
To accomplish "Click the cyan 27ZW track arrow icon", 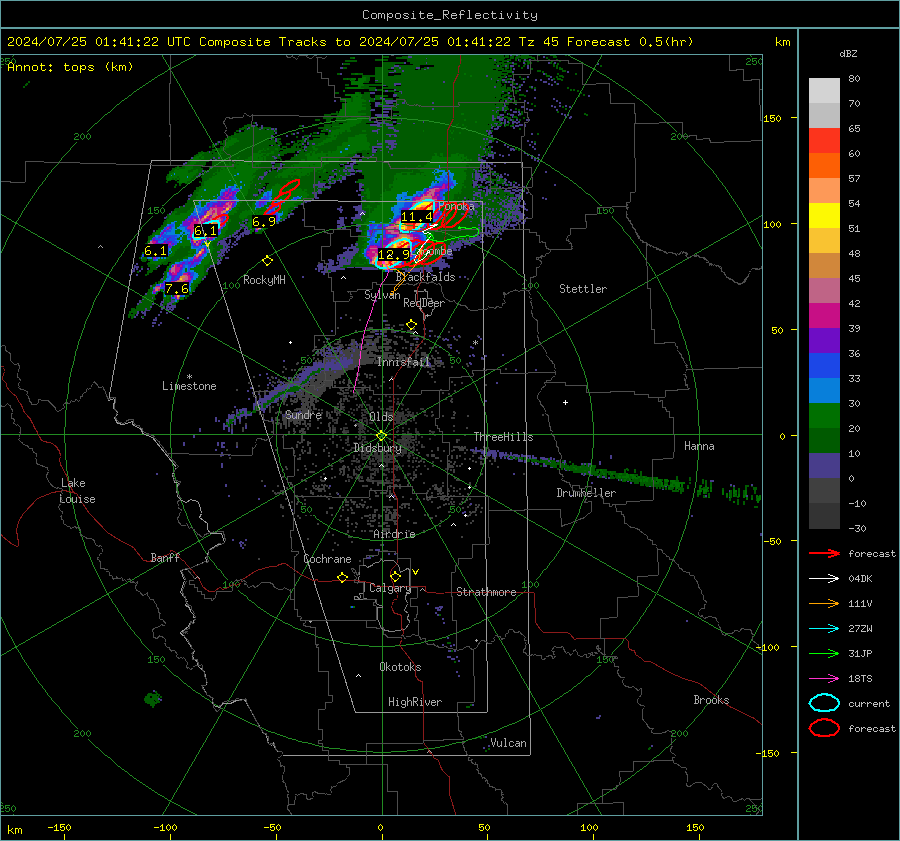I will click(824, 629).
